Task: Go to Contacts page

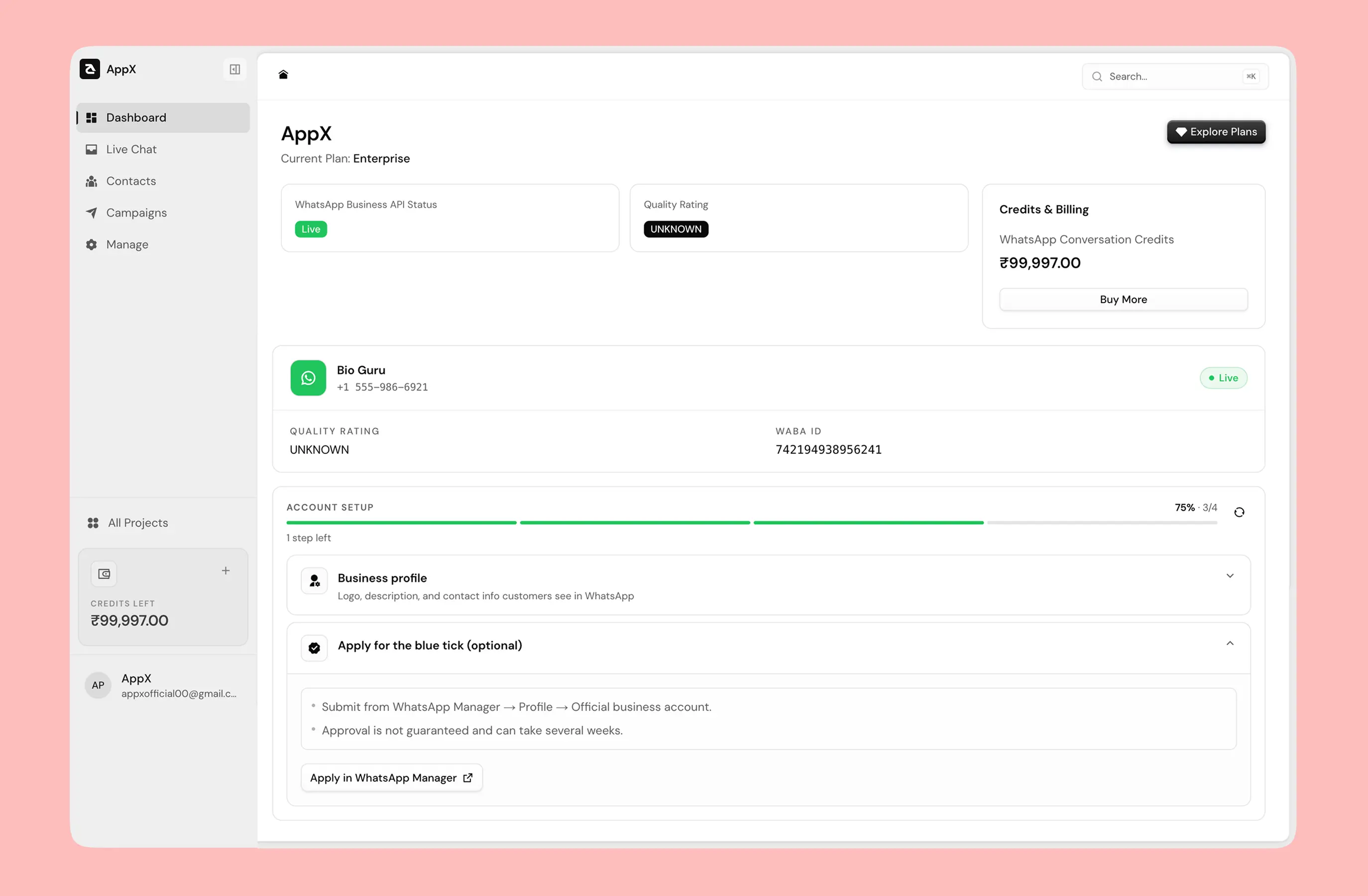Action: point(163,181)
